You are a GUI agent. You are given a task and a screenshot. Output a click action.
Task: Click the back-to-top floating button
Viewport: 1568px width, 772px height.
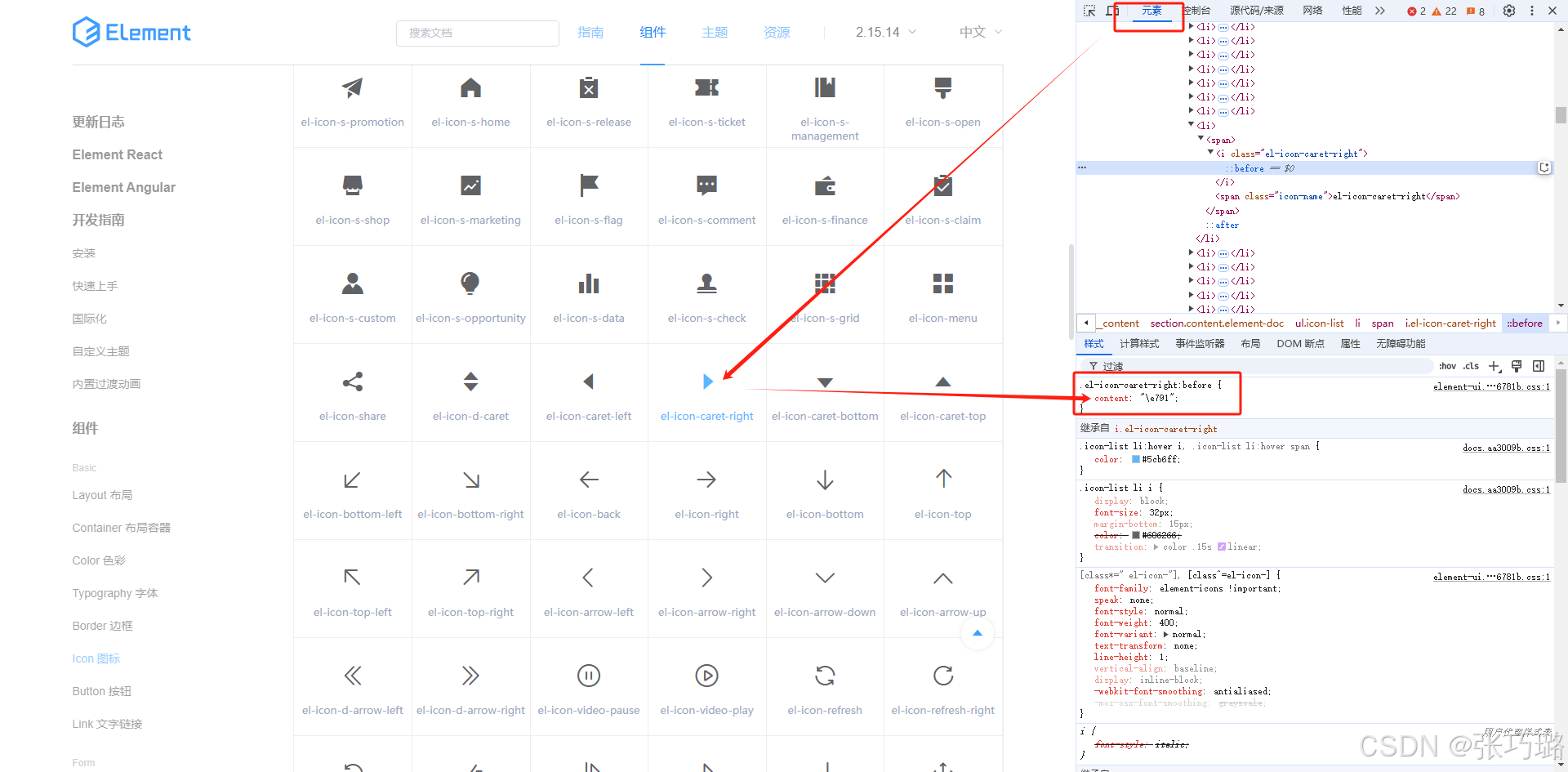coord(978,633)
